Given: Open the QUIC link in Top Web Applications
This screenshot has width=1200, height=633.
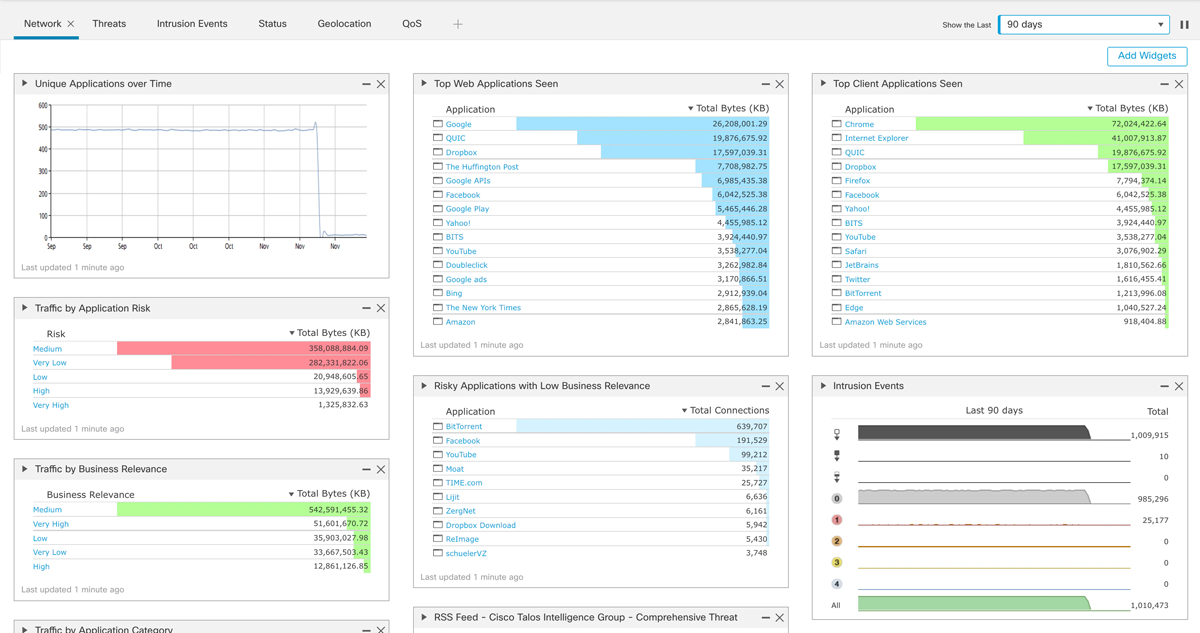Looking at the screenshot, I should click(455, 138).
